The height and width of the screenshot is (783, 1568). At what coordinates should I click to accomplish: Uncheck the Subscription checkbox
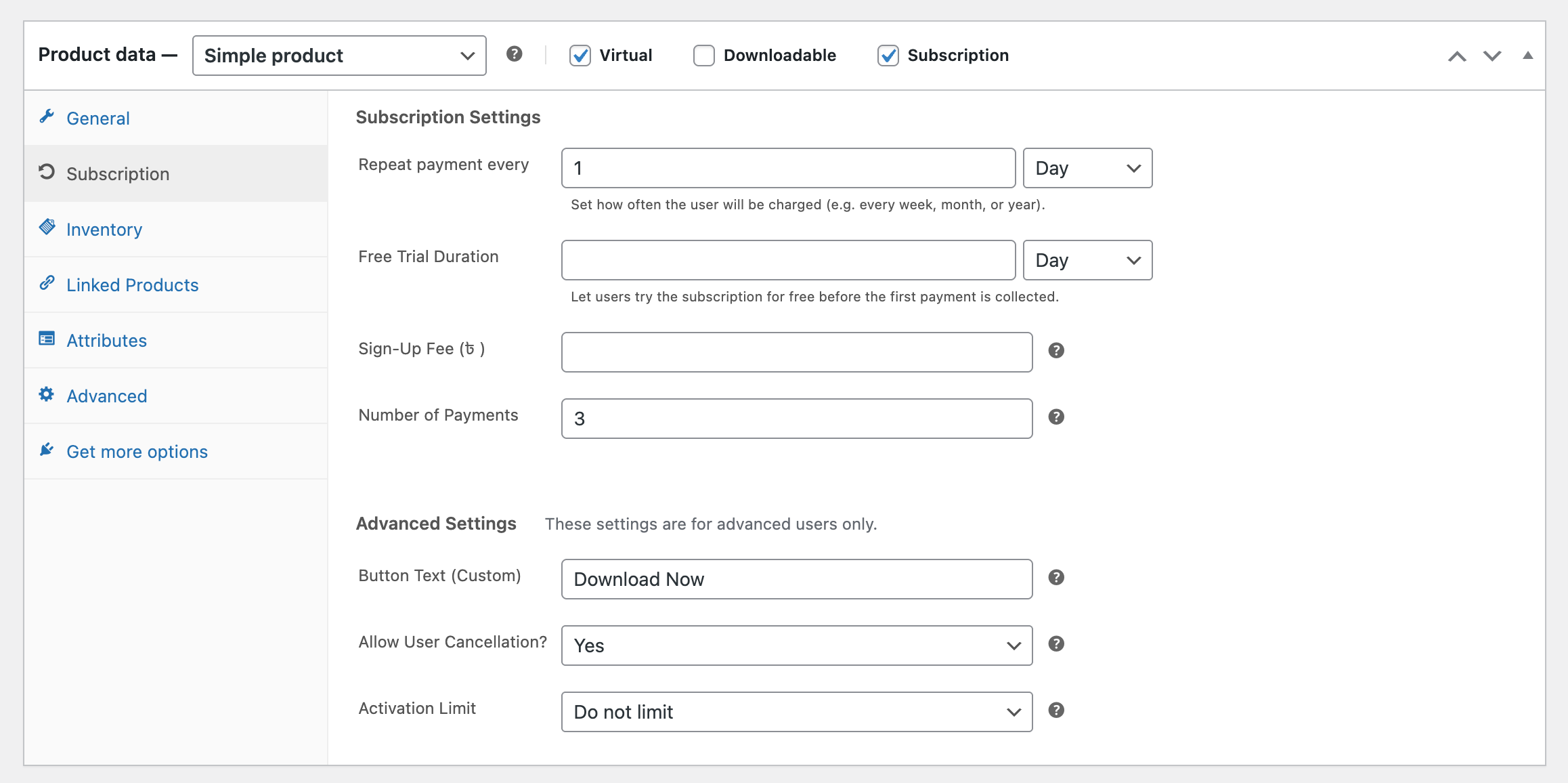pos(888,56)
